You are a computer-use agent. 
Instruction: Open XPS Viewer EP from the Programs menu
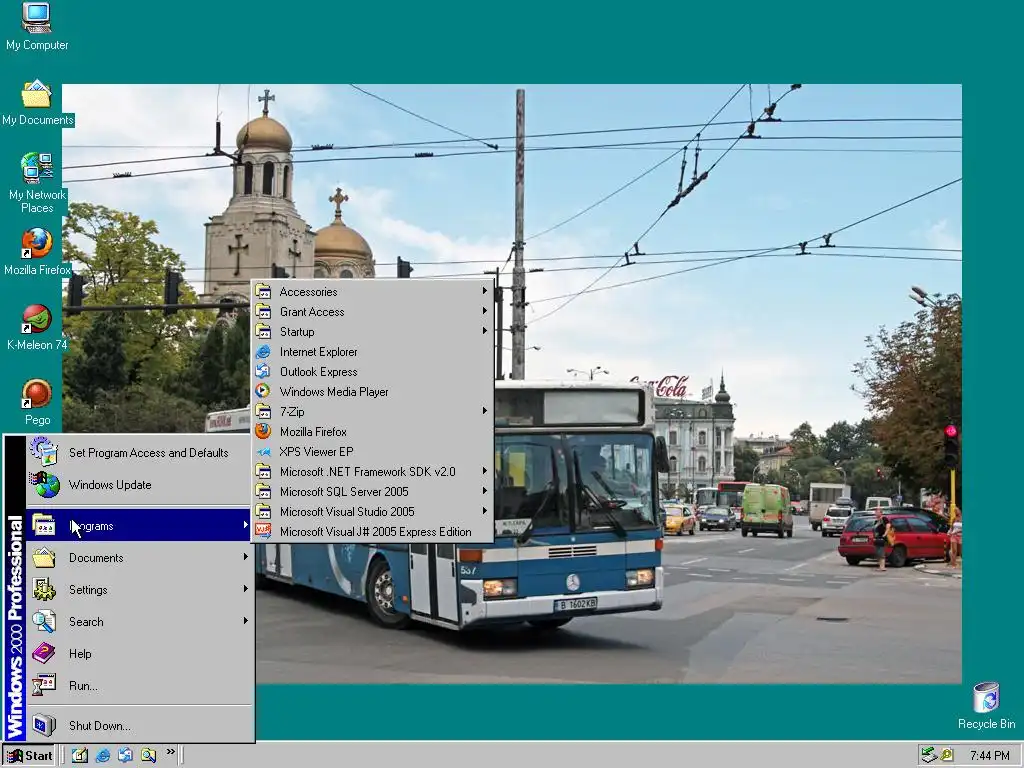point(372,451)
